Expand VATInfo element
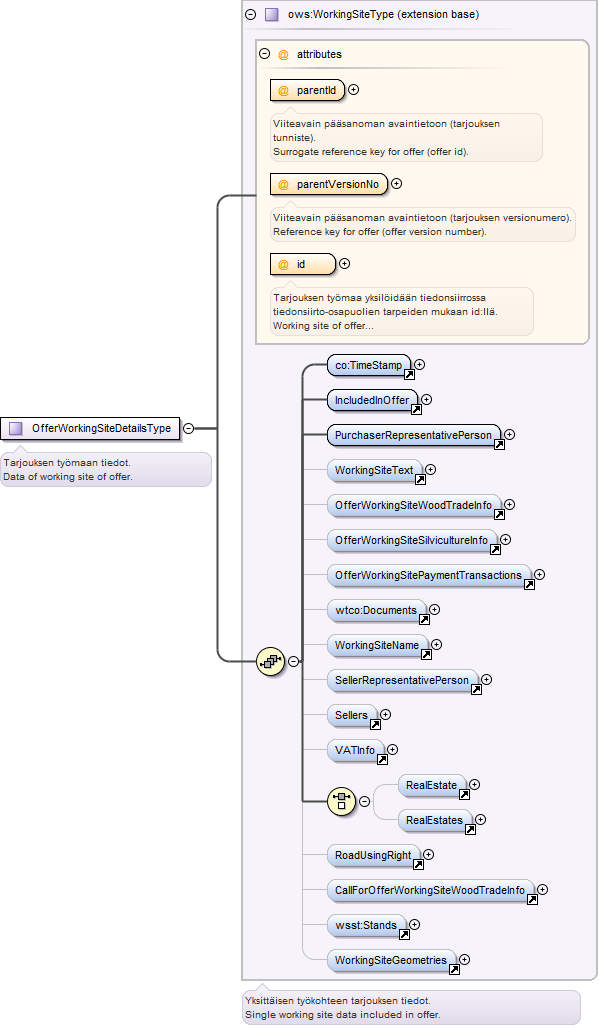Viewport: 599px width, 1028px height. (x=393, y=749)
